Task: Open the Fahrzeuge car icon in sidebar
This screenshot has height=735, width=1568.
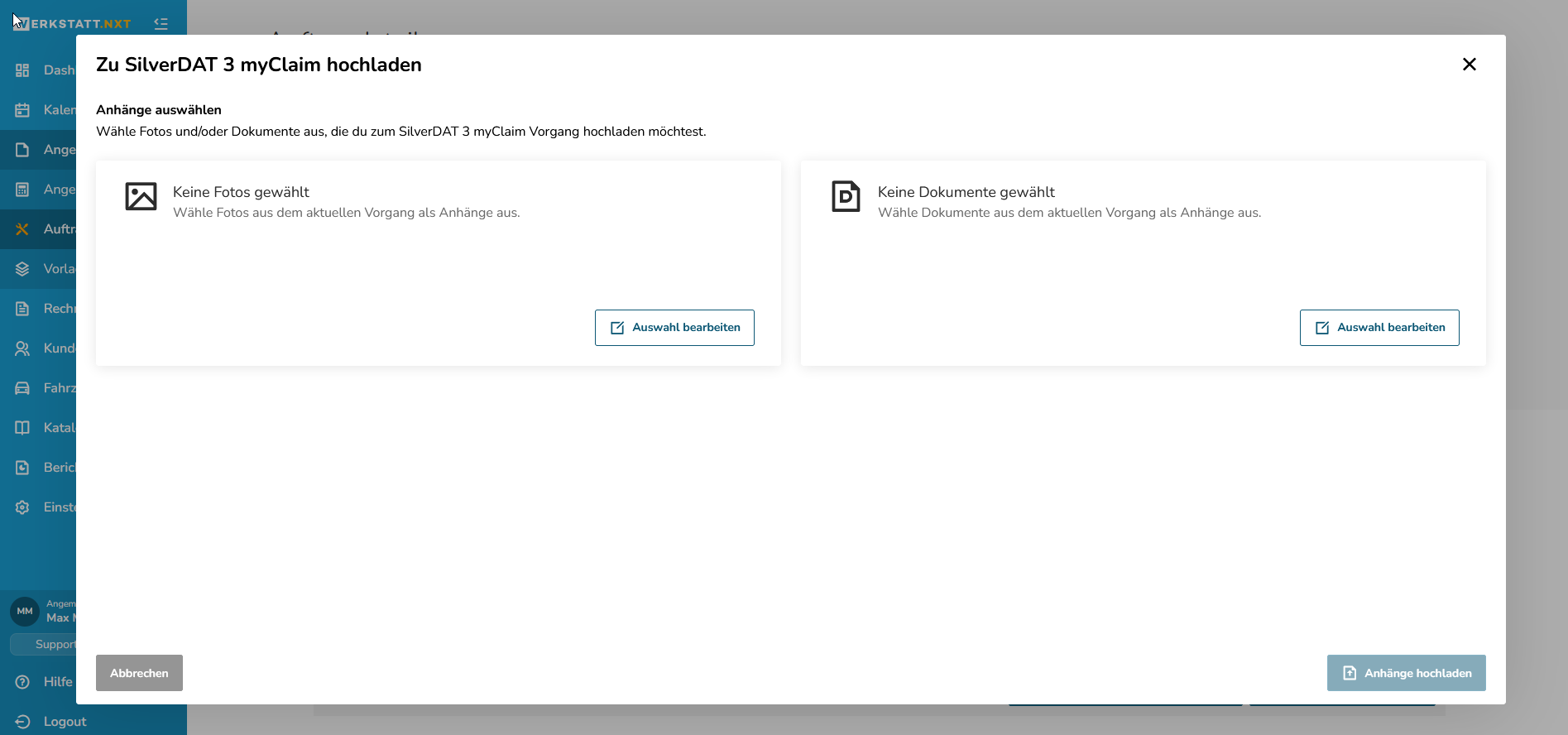Action: (x=22, y=388)
